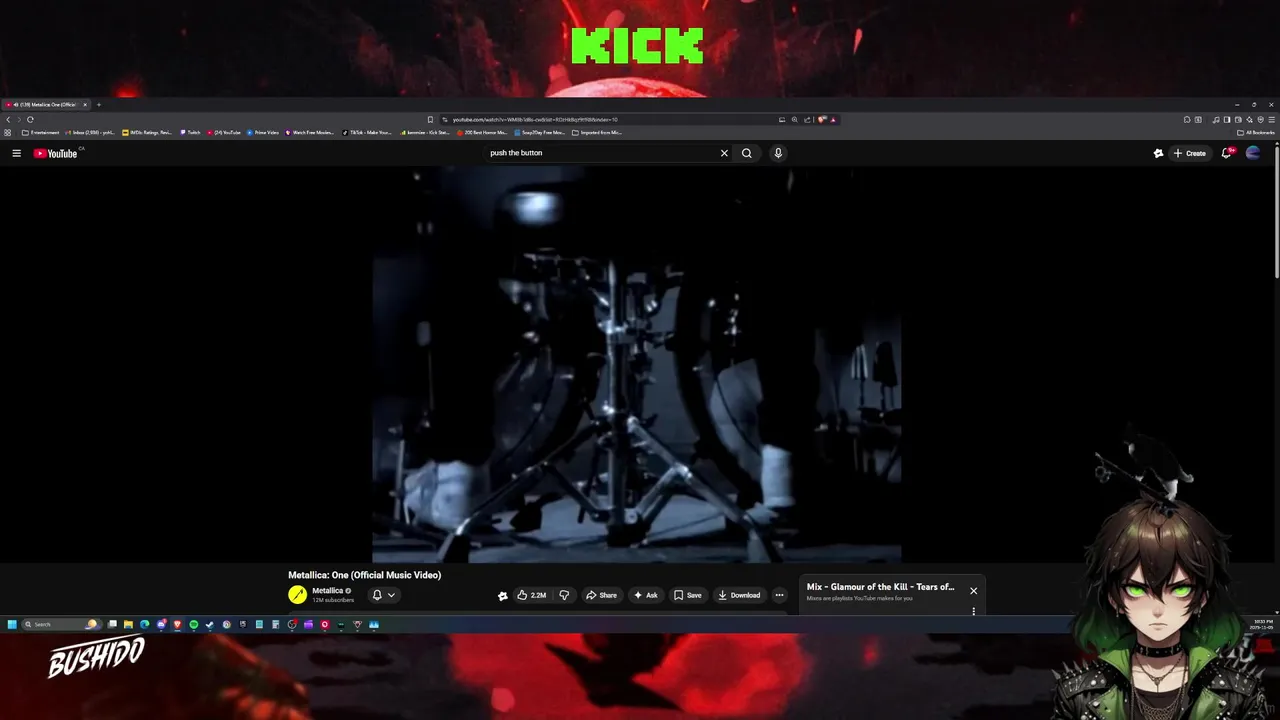This screenshot has height=720, width=1280.
Task: Open the Ask AI button
Action: tap(646, 595)
